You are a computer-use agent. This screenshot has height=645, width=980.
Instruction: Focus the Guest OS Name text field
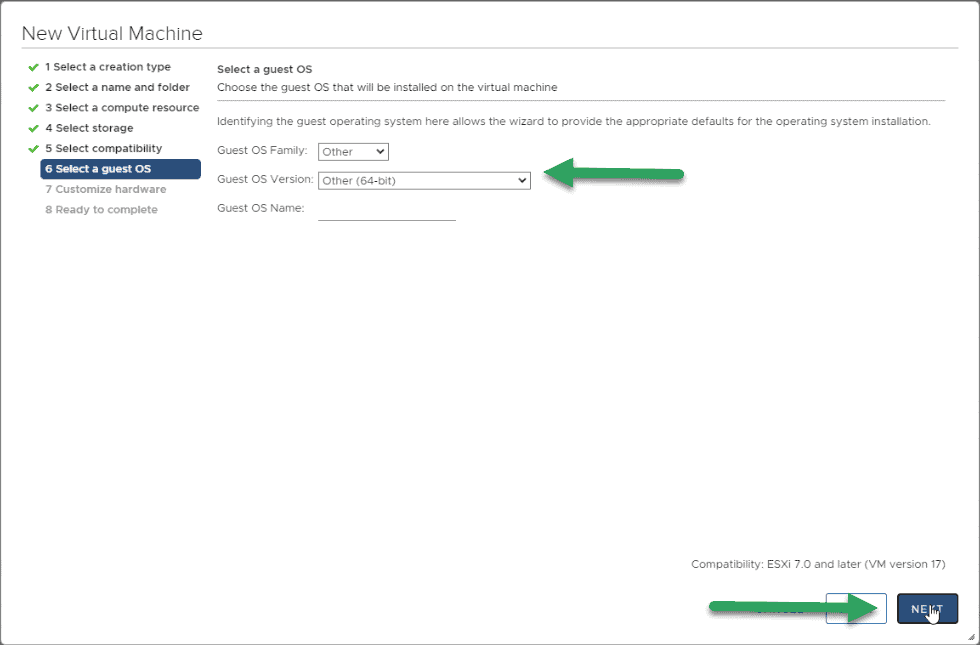387,209
